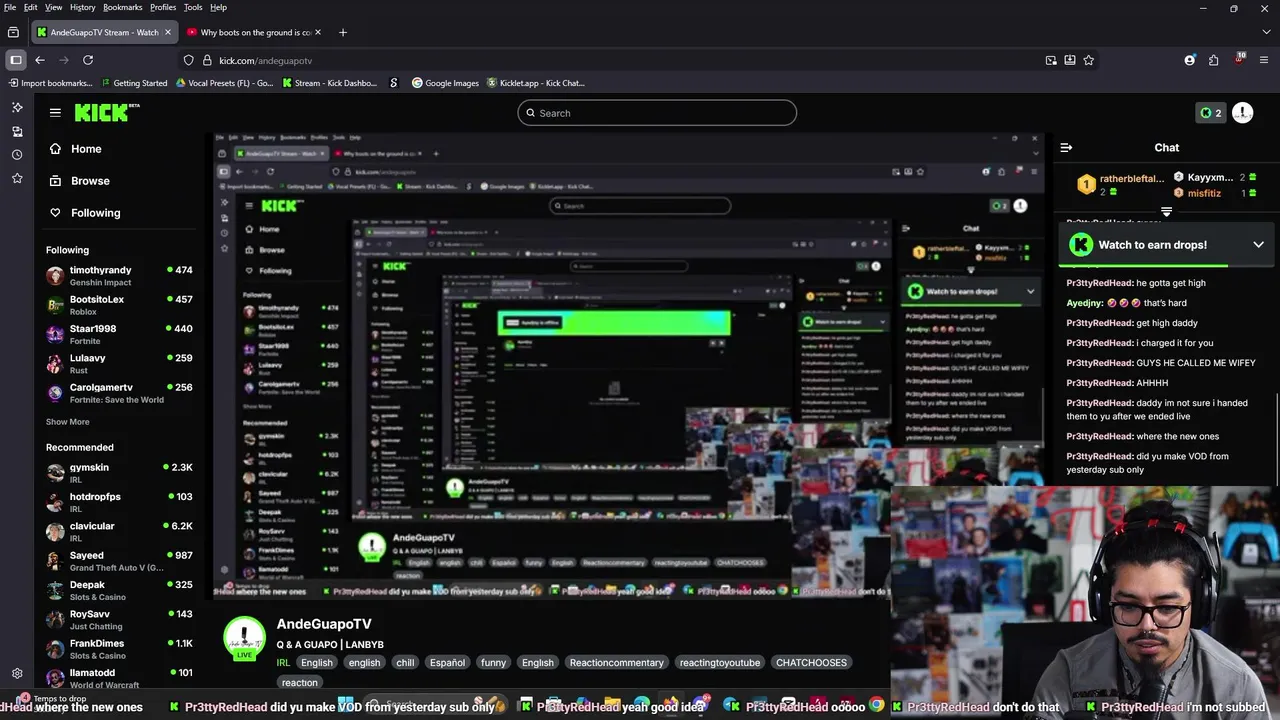1280x720 pixels.
Task: Open gymskin recommended channel
Action: coord(120,473)
